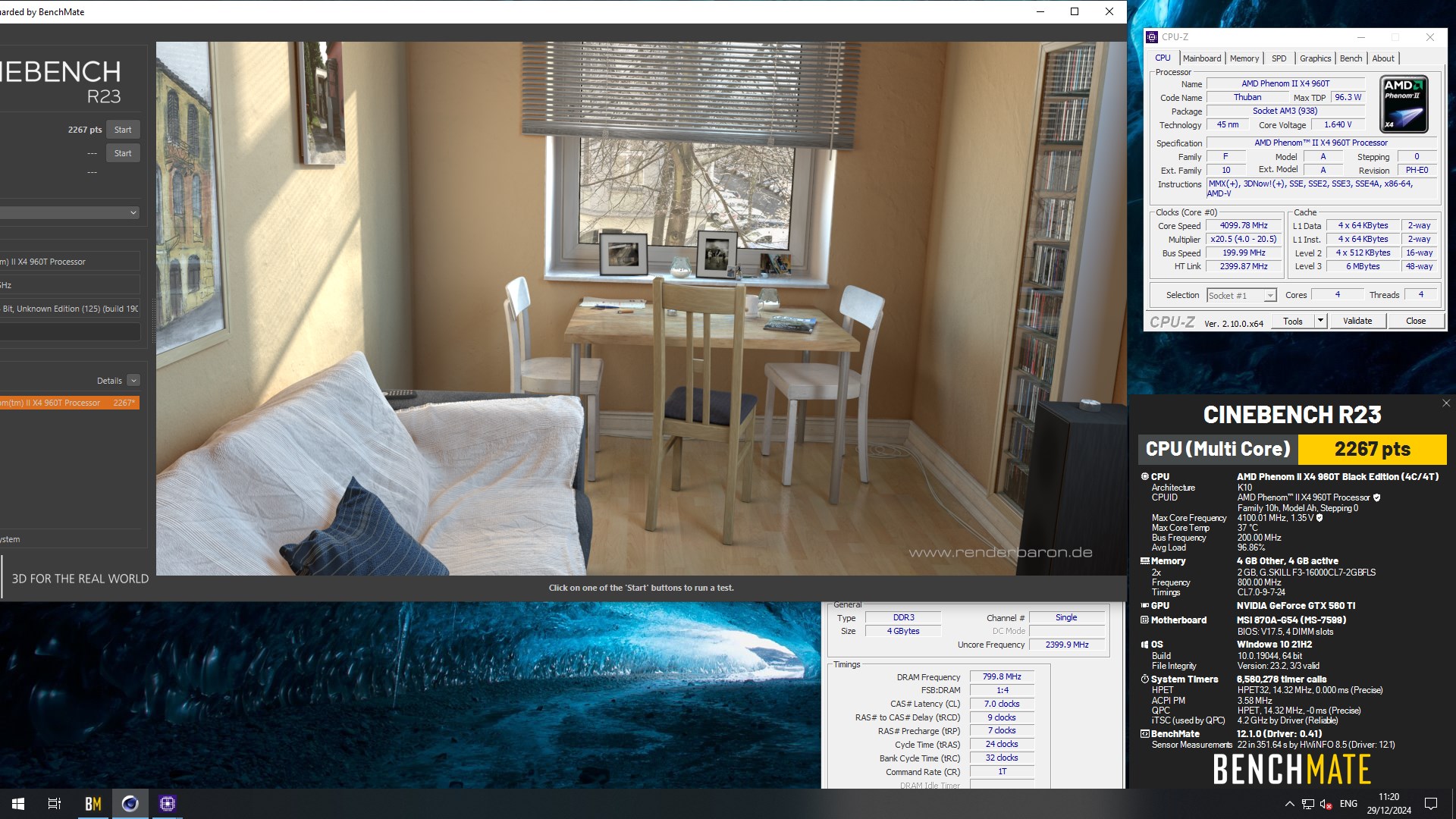The height and width of the screenshot is (819, 1456).
Task: Click the Close button in CPU-Z
Action: 1416,321
